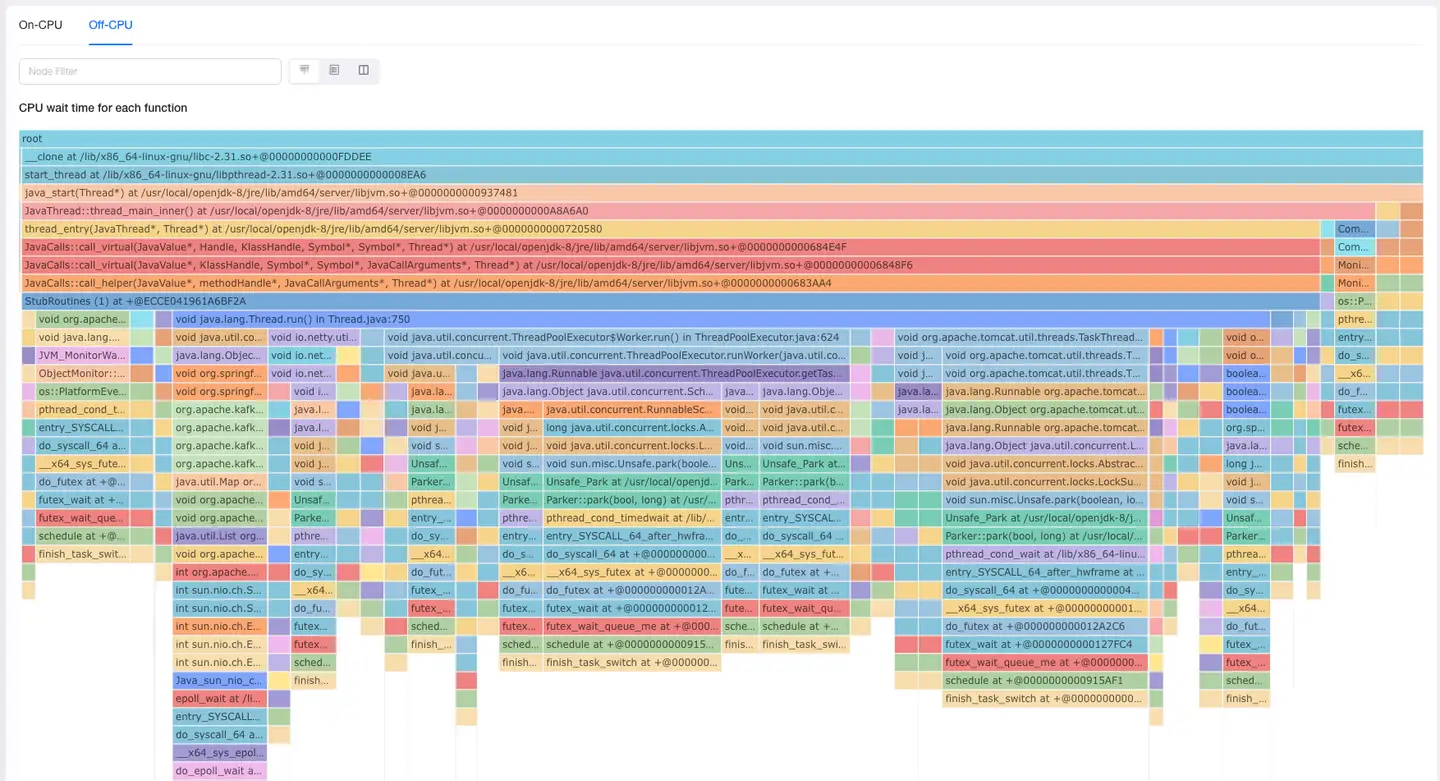Choose the split view layout icon
Viewport: 1440px width, 781px height.
[363, 70]
